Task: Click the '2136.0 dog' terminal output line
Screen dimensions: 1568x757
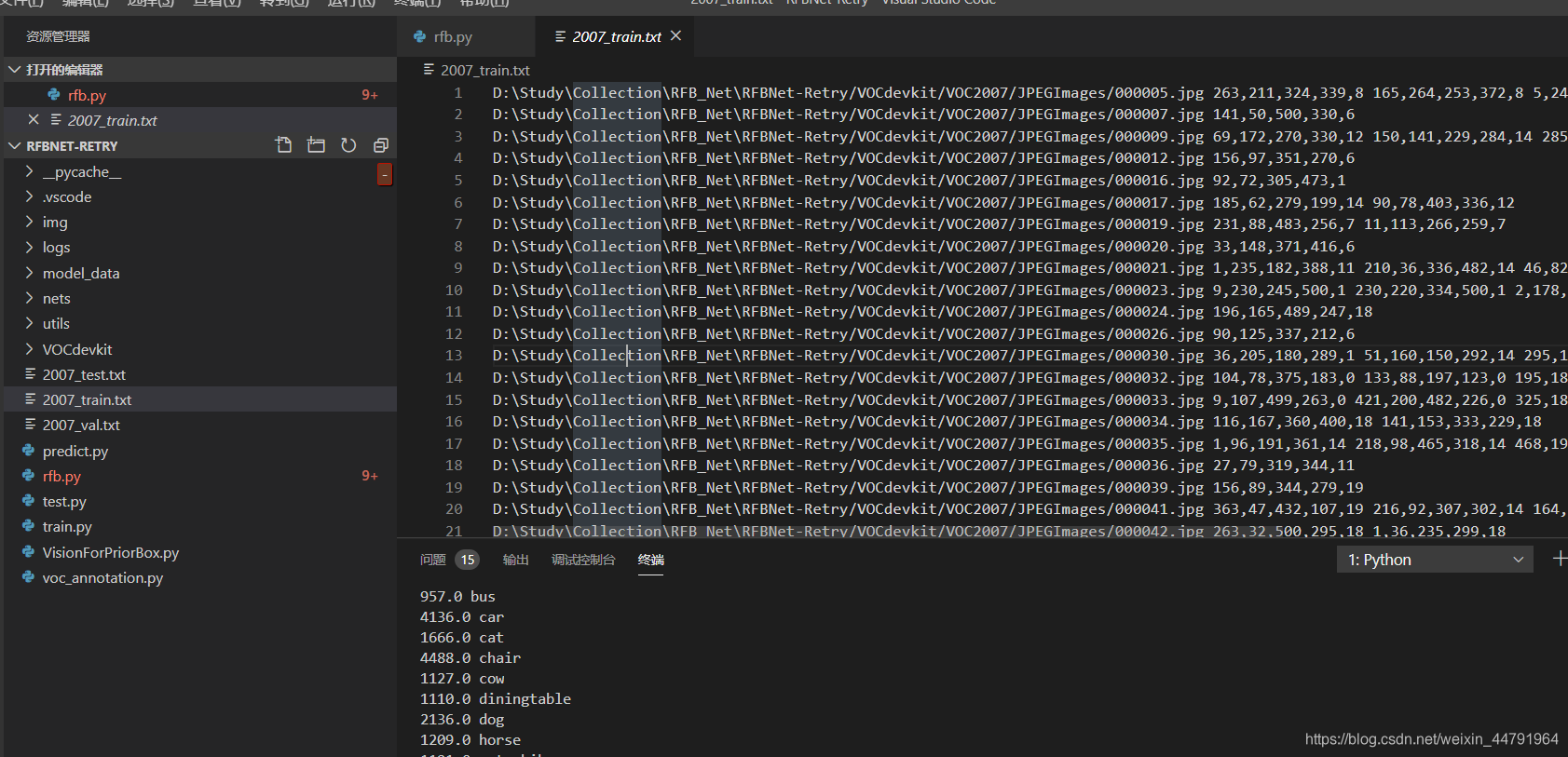Action: pos(462,720)
